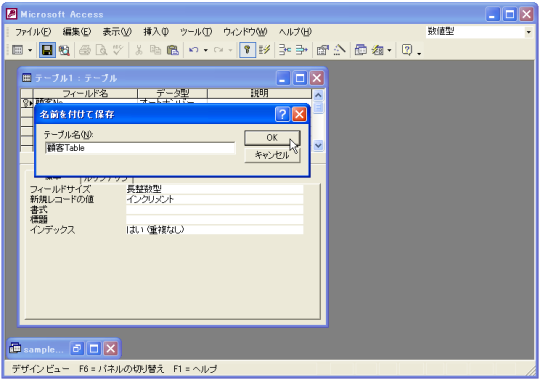540x380 pixels.
Task: Minimize the テーブル1 table window
Action: (x=282, y=78)
